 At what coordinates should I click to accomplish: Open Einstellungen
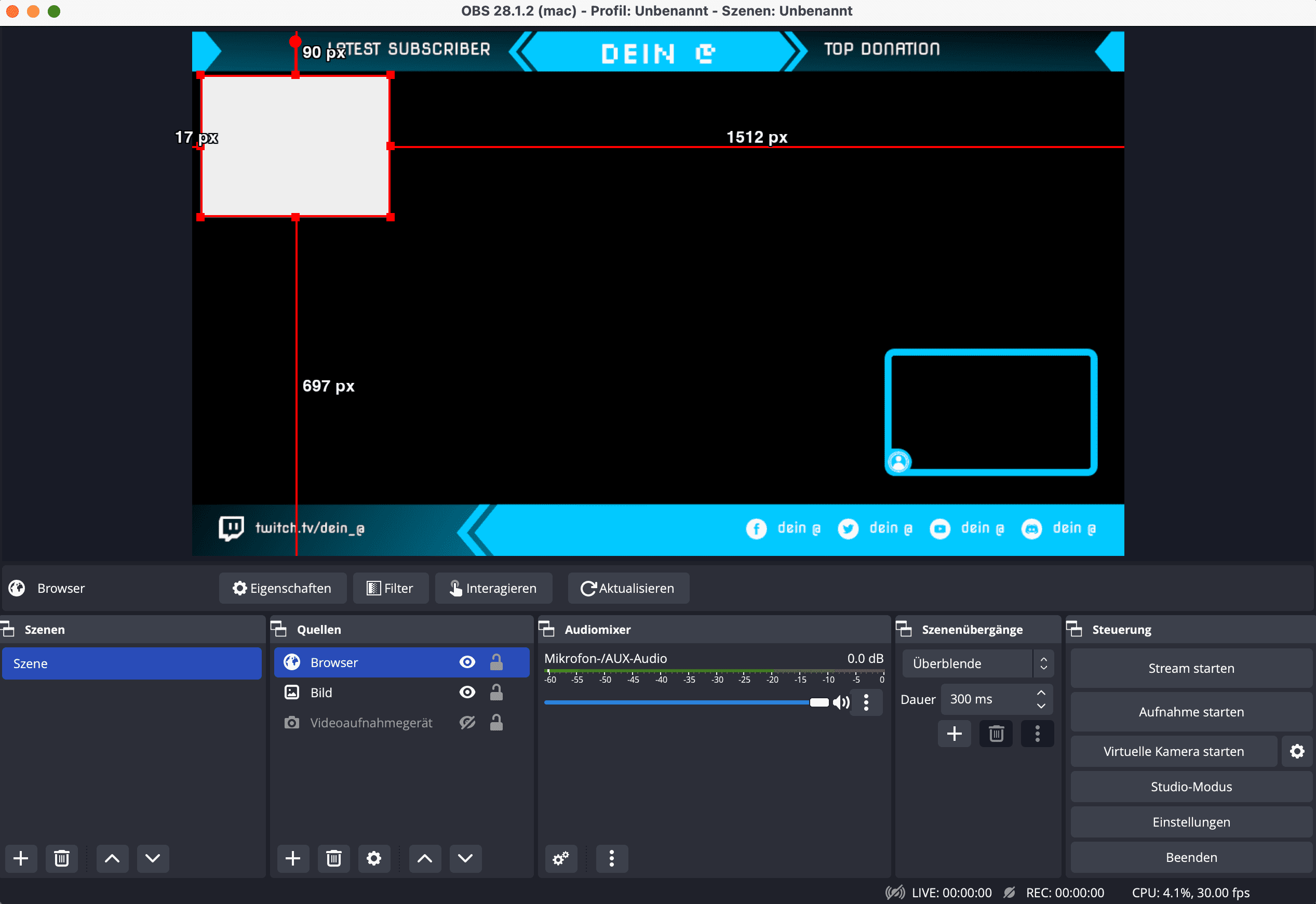click(x=1191, y=822)
